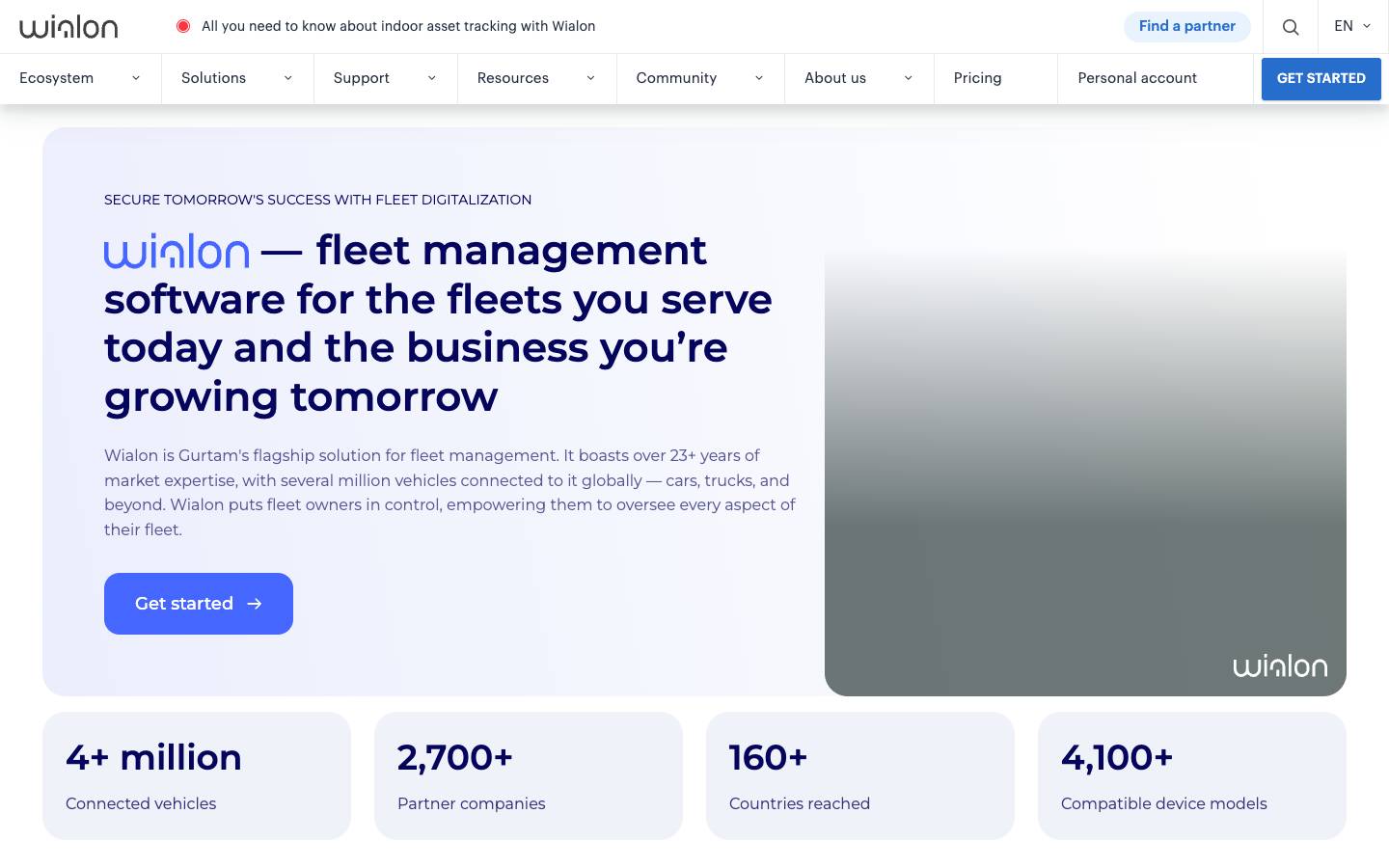Click the hero Get started button

tap(199, 604)
